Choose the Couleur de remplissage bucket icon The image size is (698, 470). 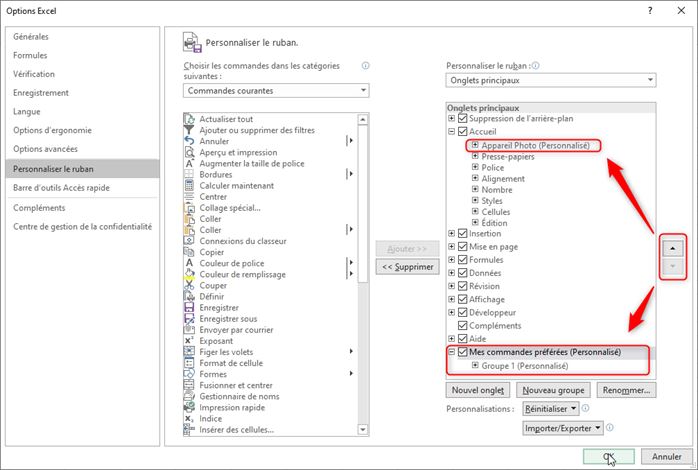point(190,274)
